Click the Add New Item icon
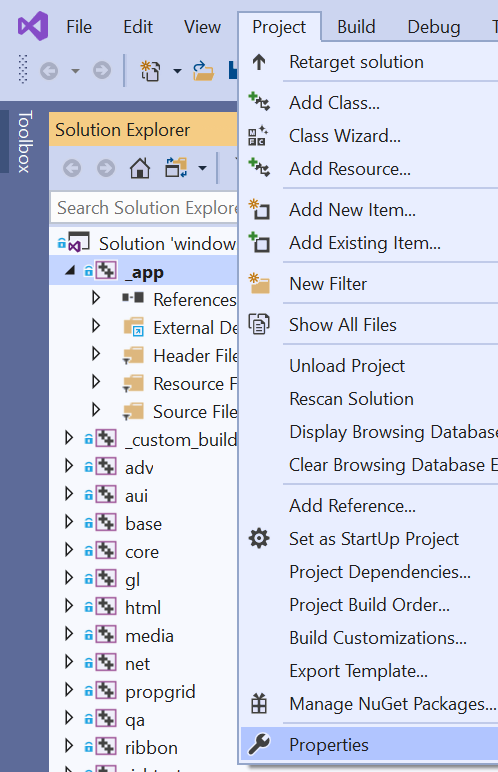Image resolution: width=498 pixels, height=772 pixels. pos(259,209)
